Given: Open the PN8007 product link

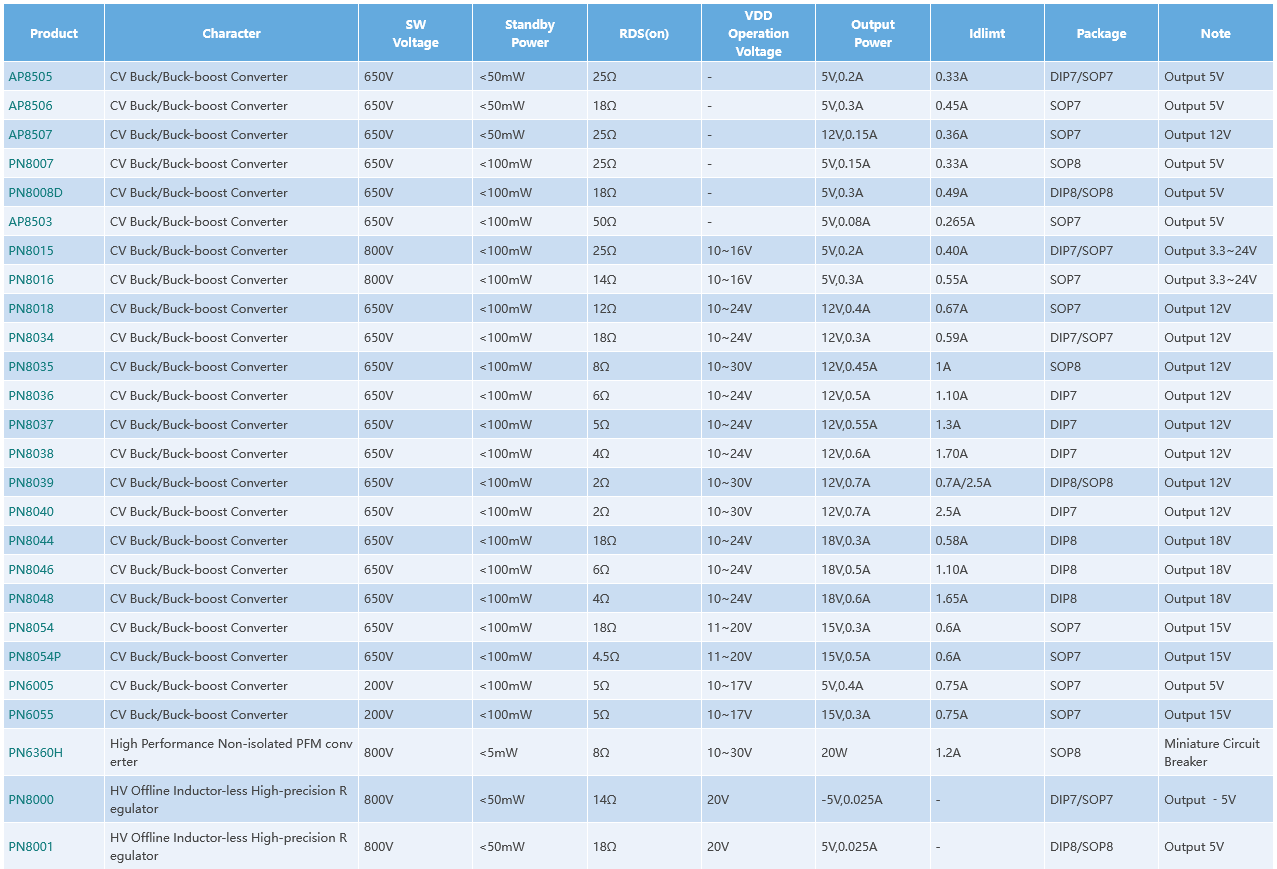Looking at the screenshot, I should [x=31, y=164].
